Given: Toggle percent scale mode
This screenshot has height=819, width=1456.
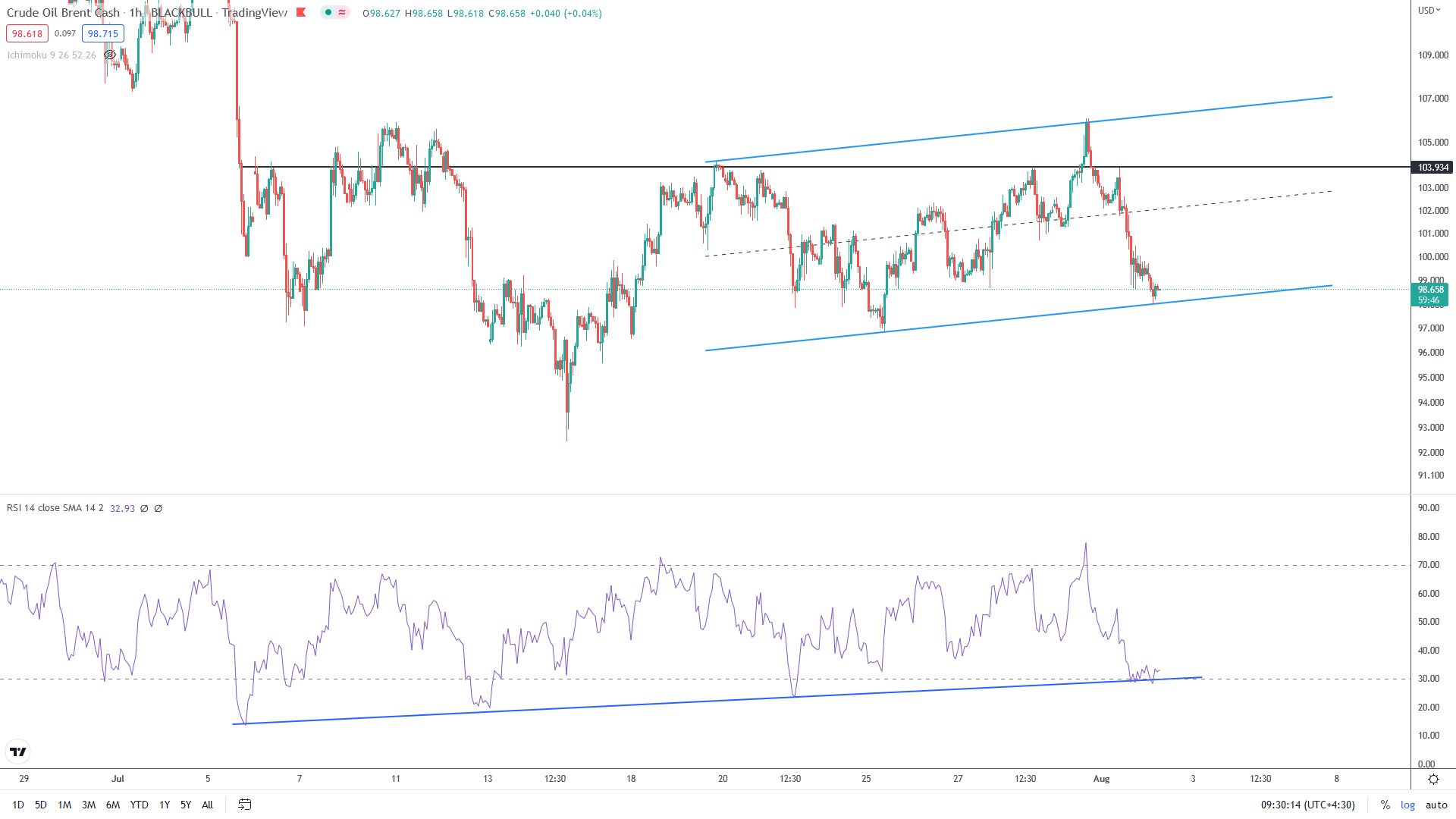Looking at the screenshot, I should point(1385,805).
